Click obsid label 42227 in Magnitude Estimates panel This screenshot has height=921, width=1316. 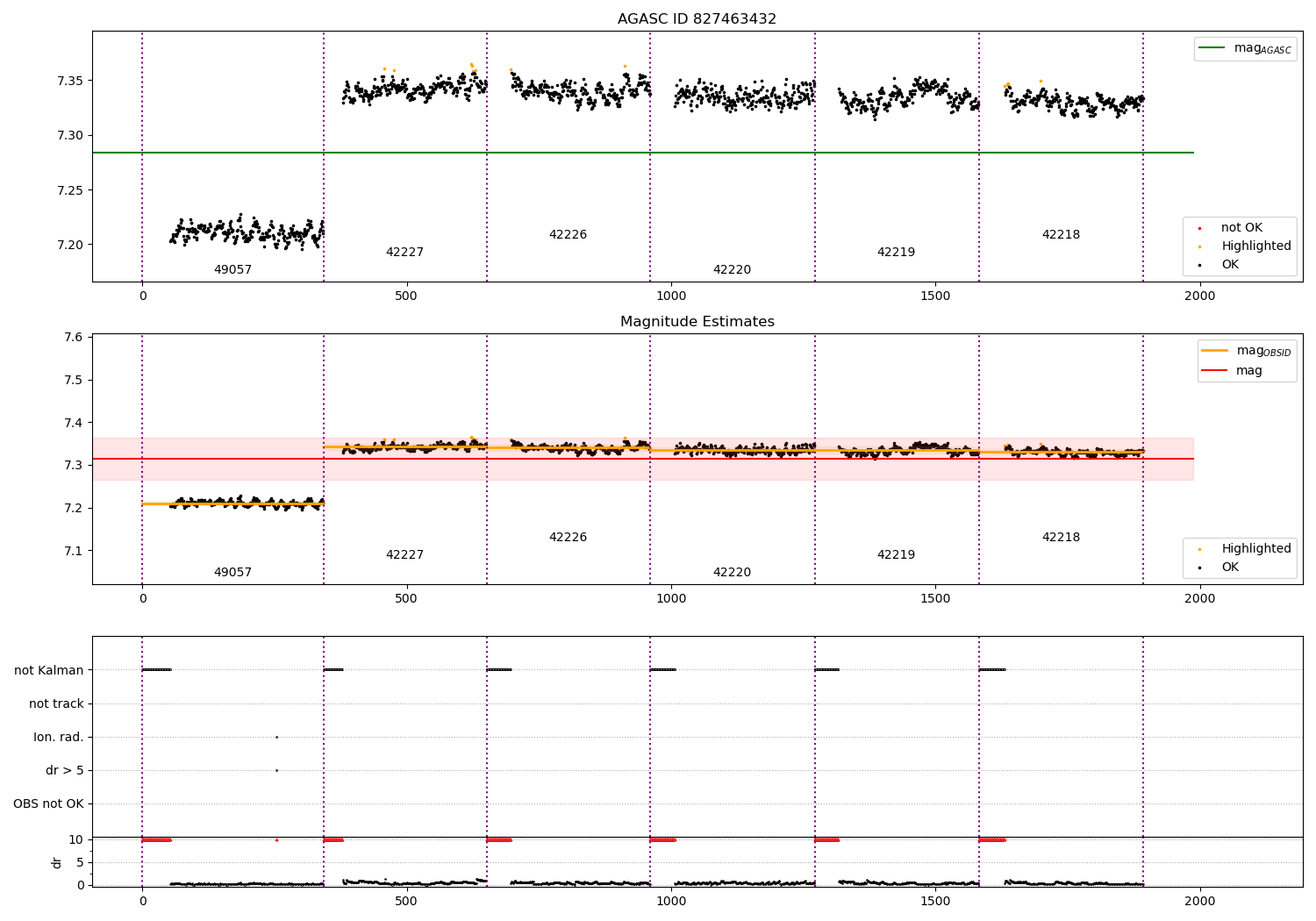tap(404, 554)
